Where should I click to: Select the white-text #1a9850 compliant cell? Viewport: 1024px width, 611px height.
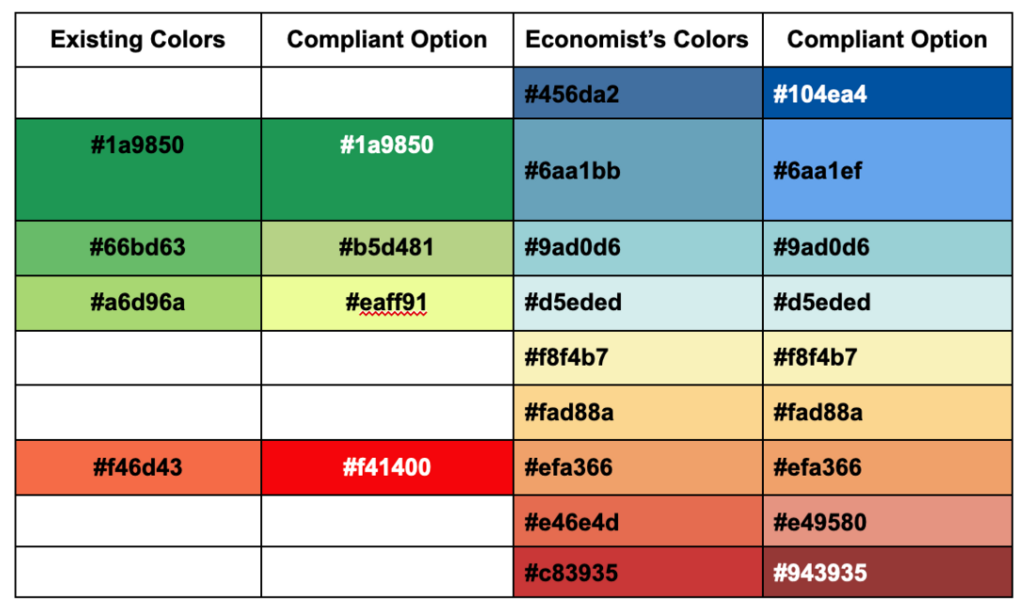(387, 170)
